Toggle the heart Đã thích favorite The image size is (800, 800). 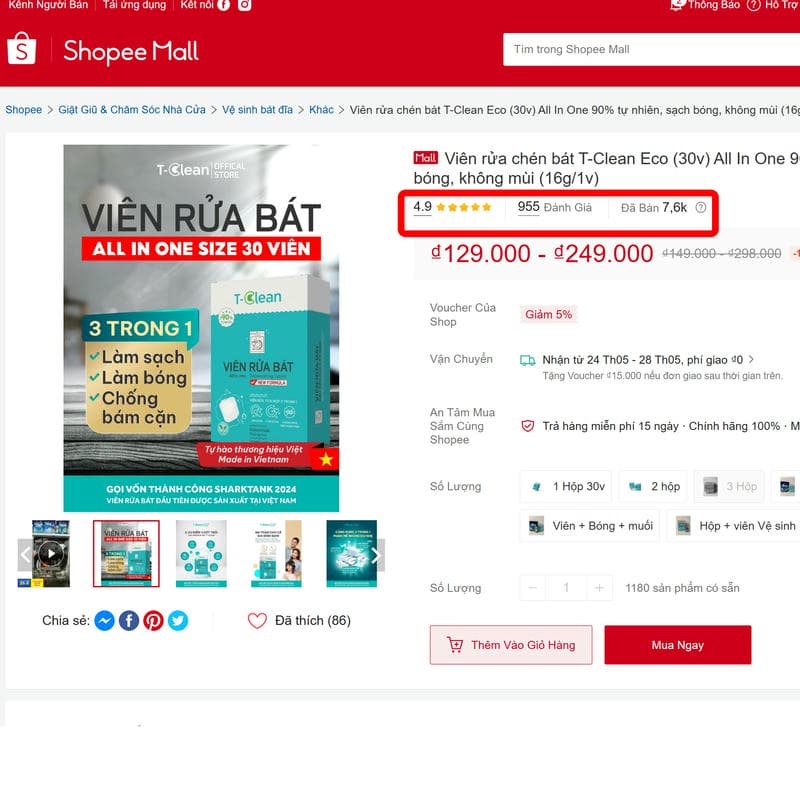pos(257,620)
